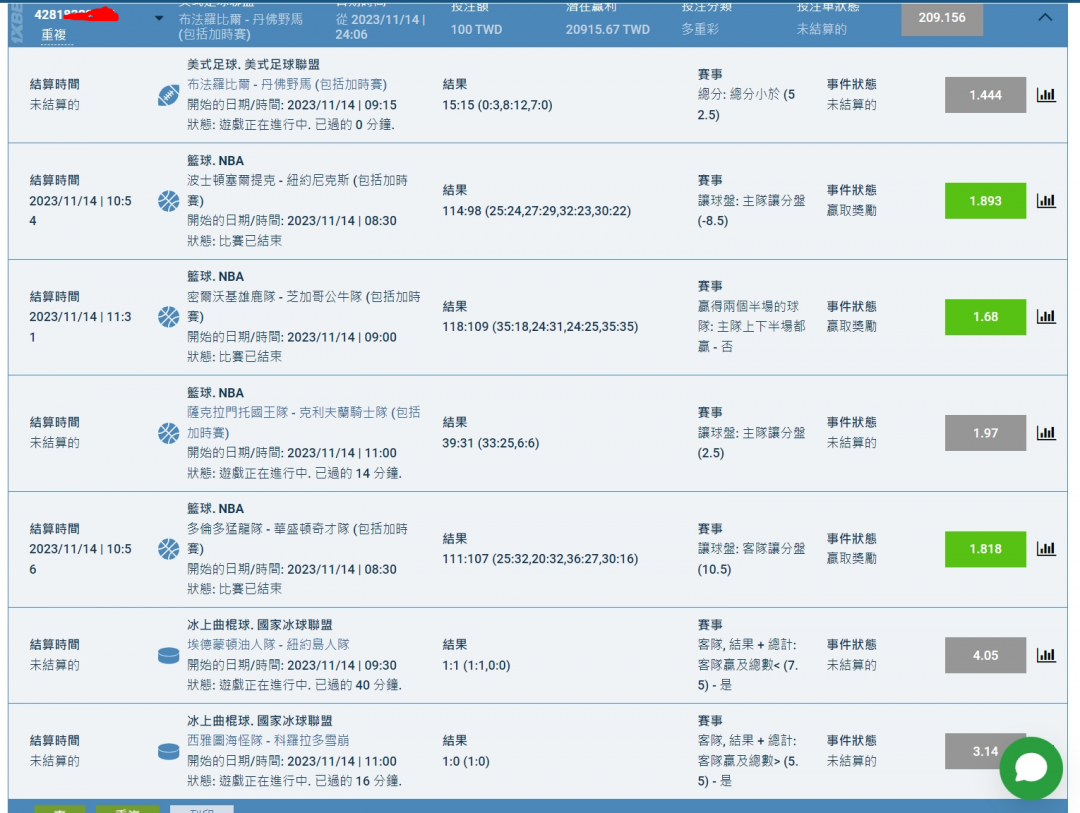Click the 重複 link in the header

tap(53, 34)
